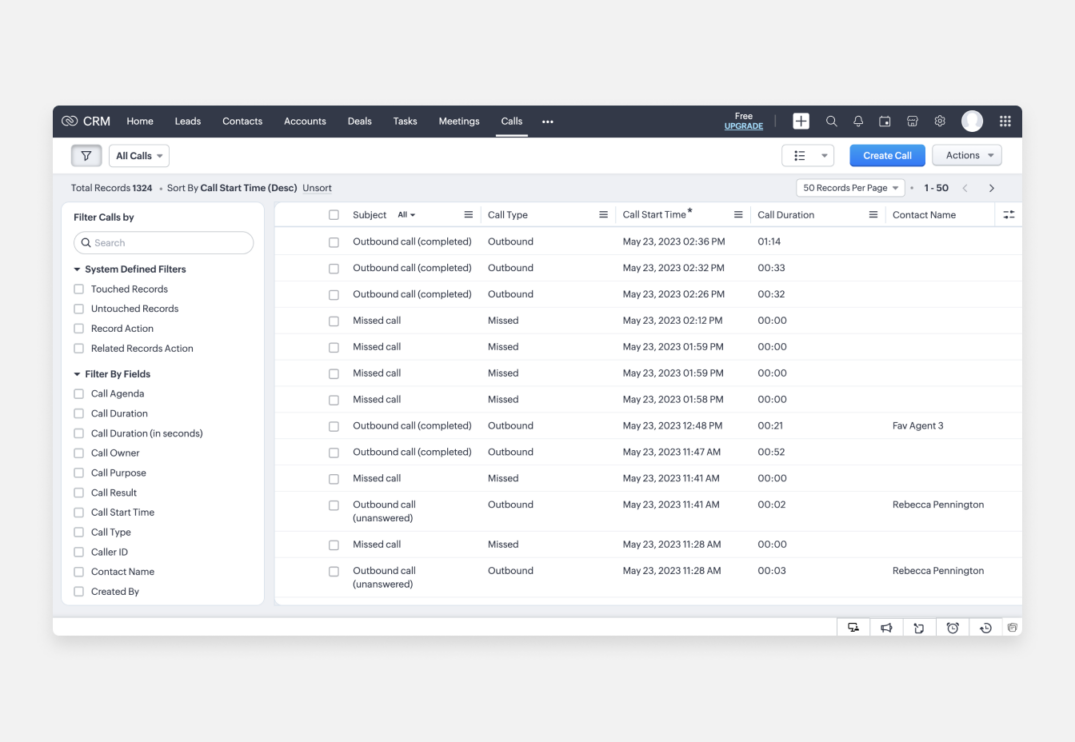The image size is (1075, 742).
Task: Open the Call Type column menu icon
Action: coord(603,215)
